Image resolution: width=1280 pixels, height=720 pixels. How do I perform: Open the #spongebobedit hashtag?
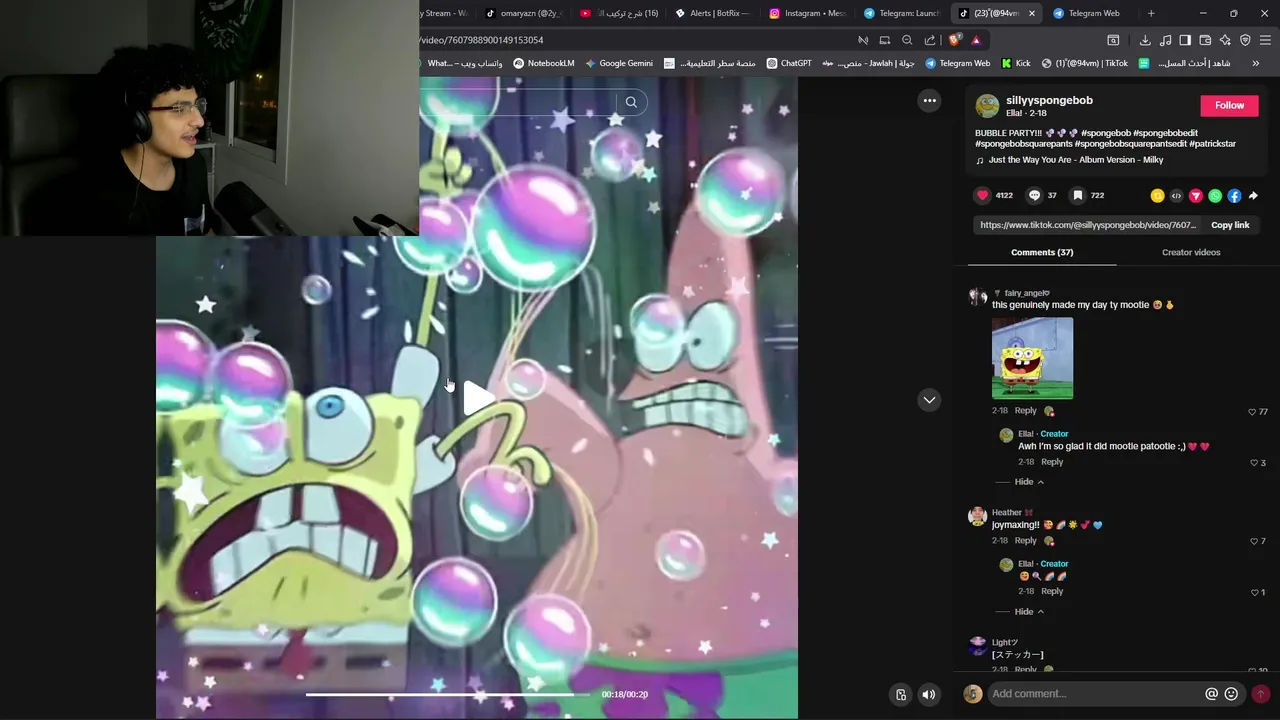1166,133
